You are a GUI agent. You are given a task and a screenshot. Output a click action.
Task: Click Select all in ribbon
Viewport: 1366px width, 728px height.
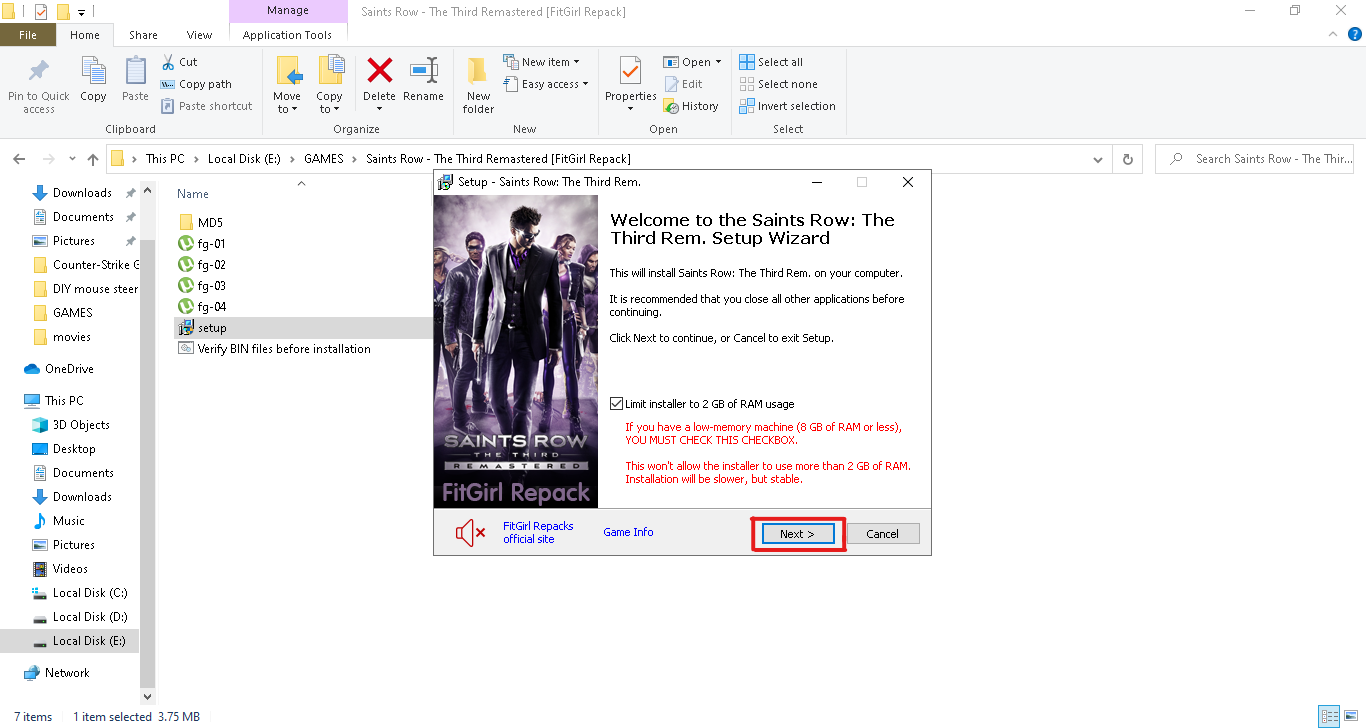pos(771,62)
